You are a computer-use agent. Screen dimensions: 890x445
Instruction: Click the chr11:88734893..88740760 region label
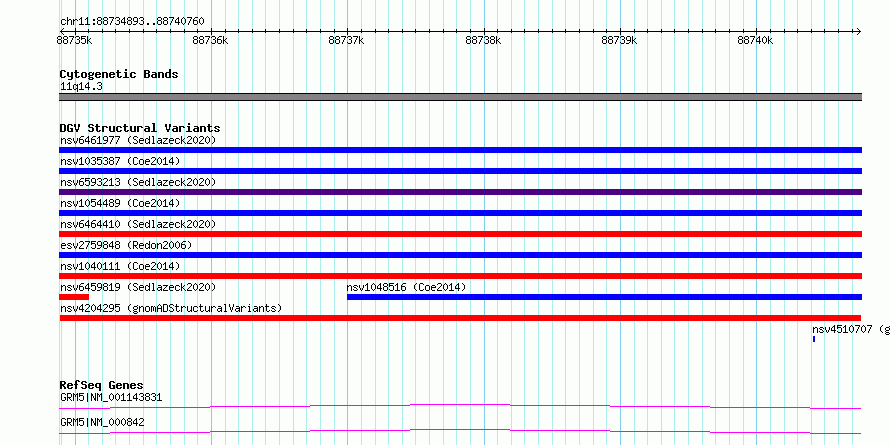[132, 22]
